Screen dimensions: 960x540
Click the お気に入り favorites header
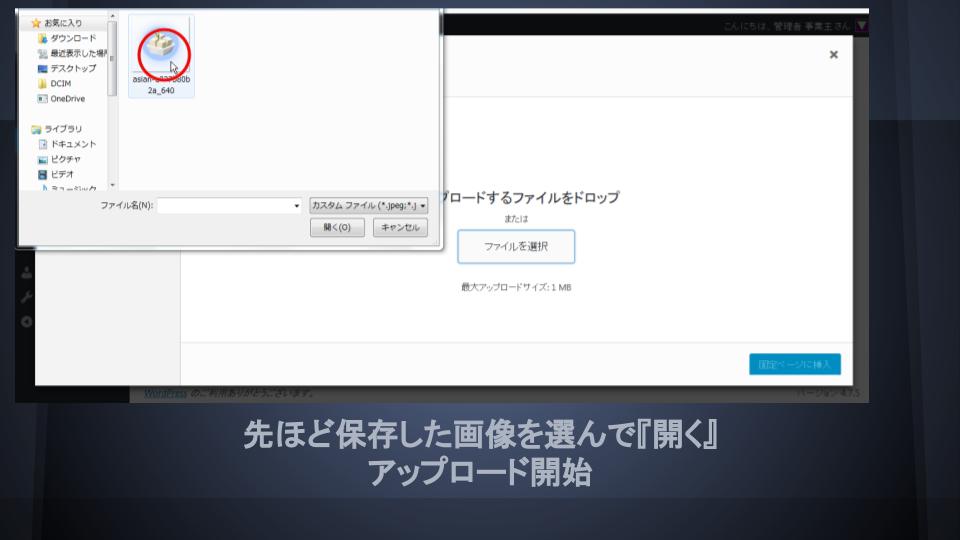[62, 22]
